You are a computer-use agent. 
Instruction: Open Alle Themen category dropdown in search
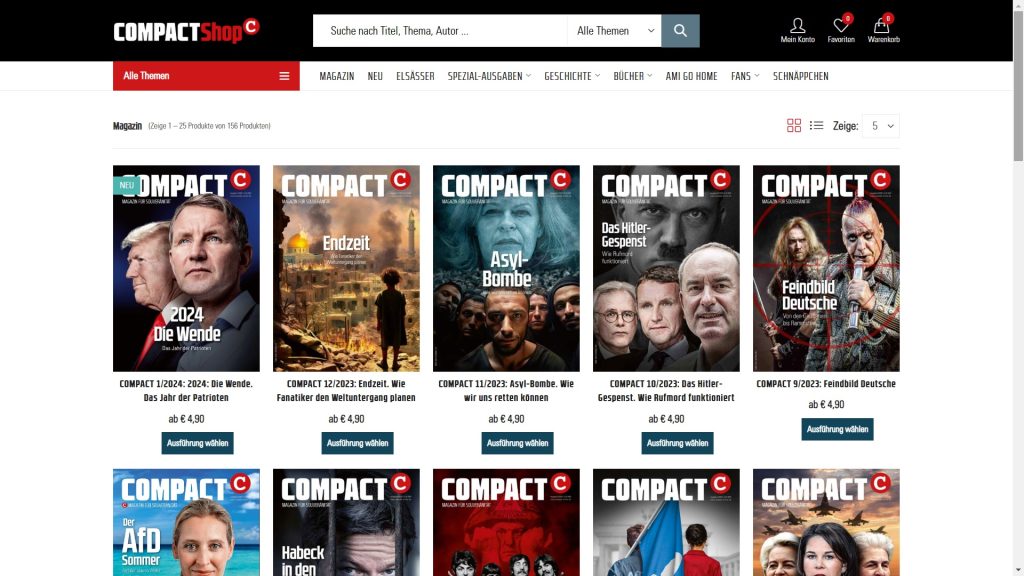pyautogui.click(x=615, y=31)
